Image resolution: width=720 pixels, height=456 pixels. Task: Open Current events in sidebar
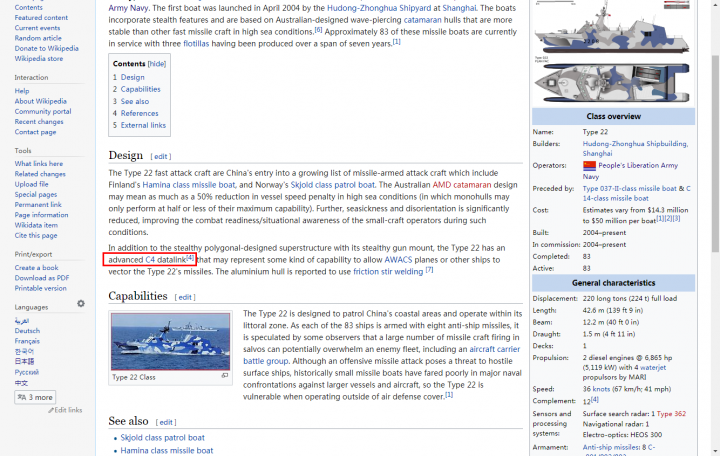coord(37,28)
